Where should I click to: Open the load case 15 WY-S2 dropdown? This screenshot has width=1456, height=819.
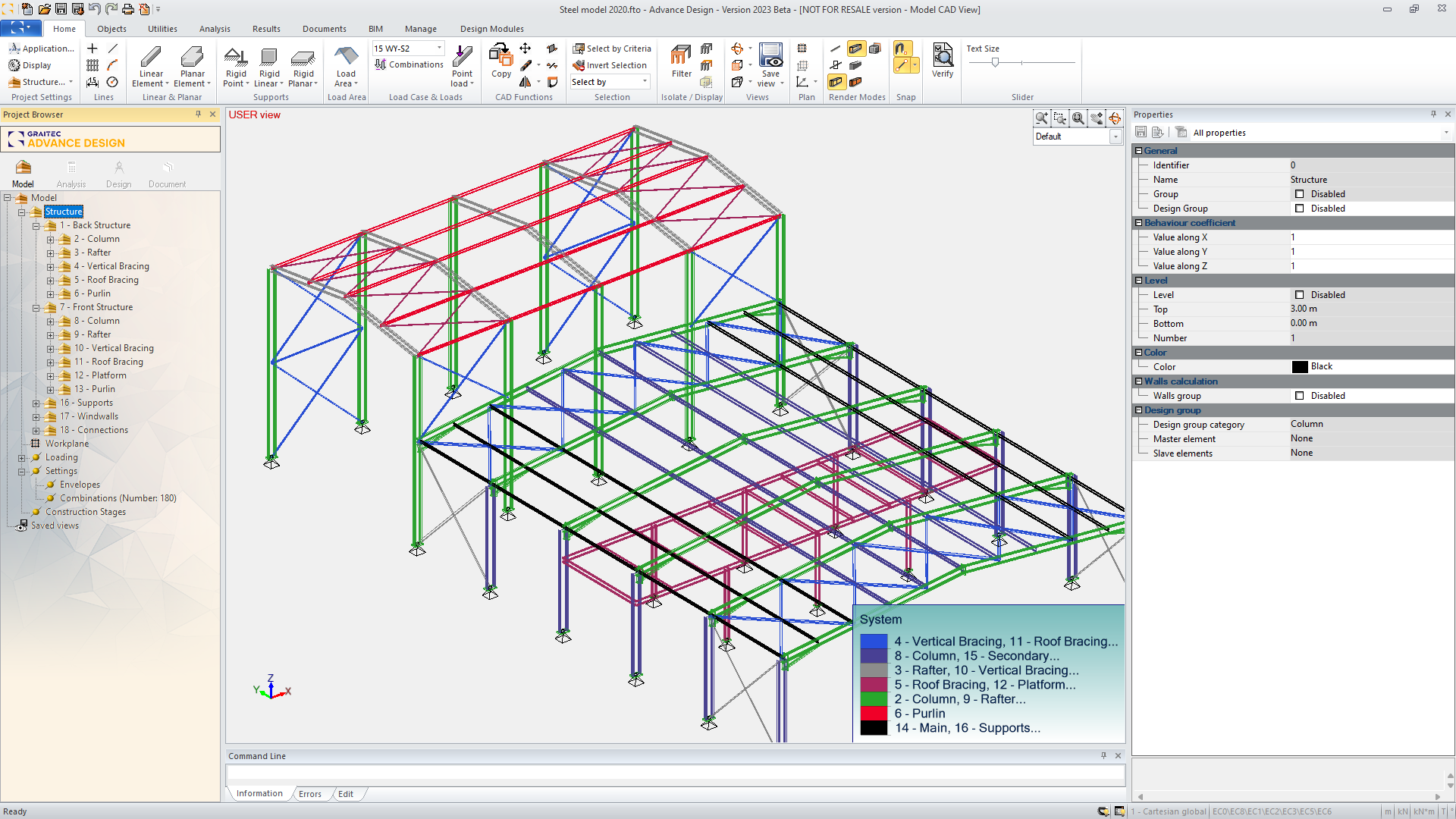tap(439, 48)
